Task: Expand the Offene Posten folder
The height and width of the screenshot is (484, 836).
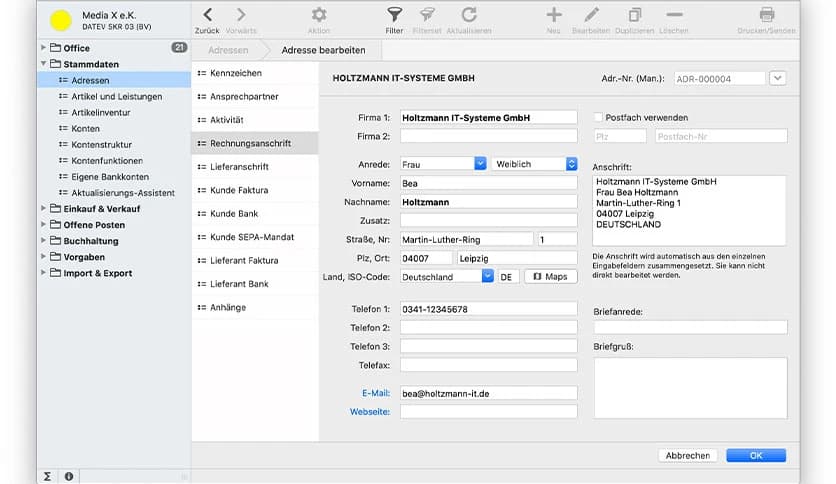Action: (x=43, y=224)
